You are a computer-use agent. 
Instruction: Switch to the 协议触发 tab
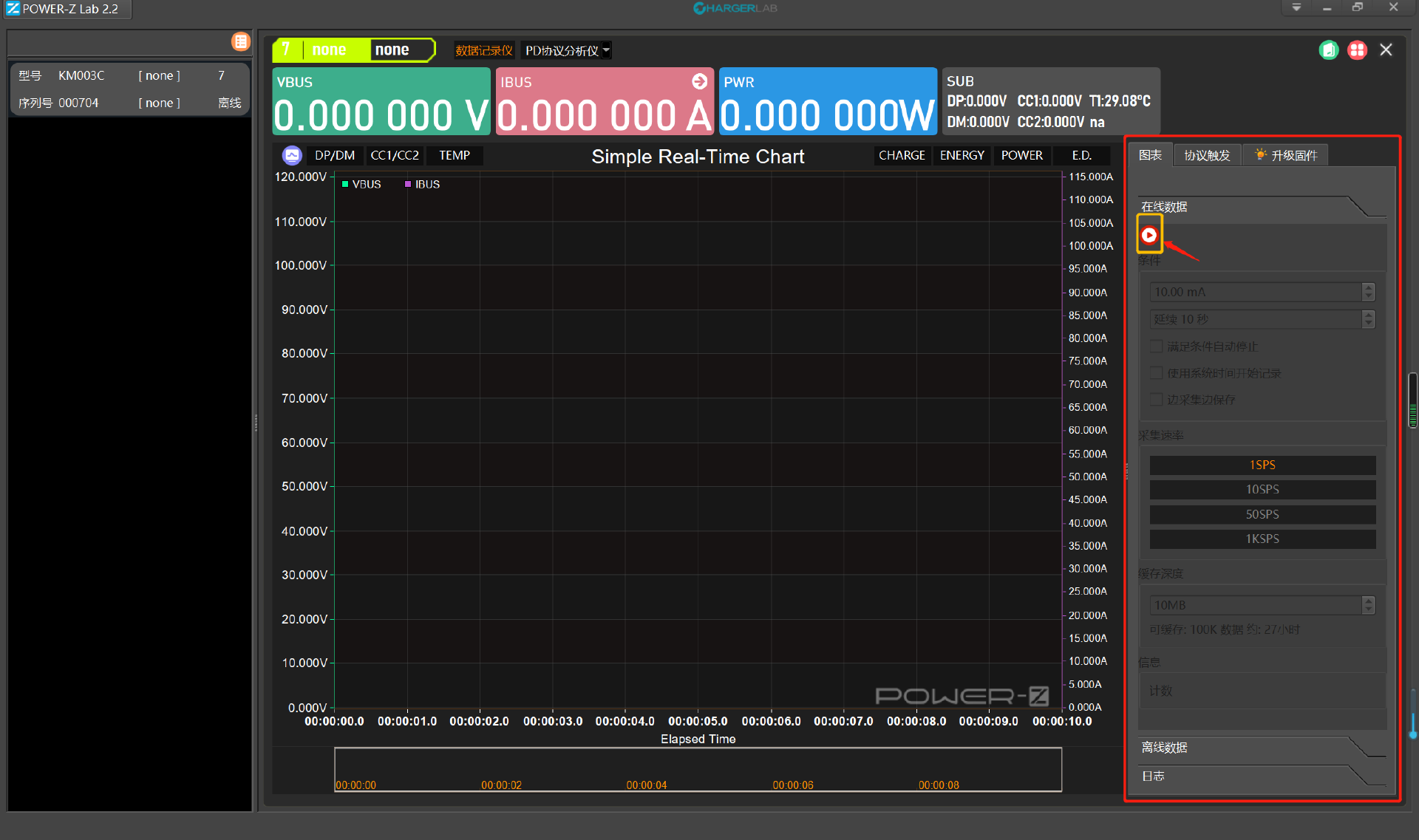pyautogui.click(x=1207, y=155)
